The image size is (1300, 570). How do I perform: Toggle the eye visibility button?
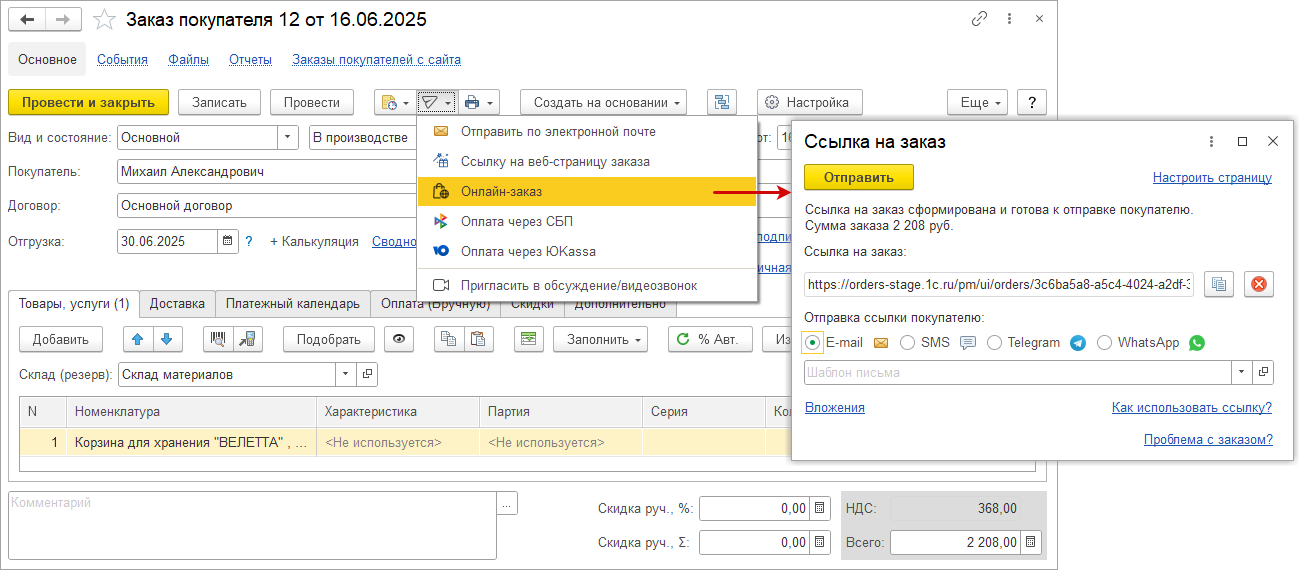tap(400, 339)
